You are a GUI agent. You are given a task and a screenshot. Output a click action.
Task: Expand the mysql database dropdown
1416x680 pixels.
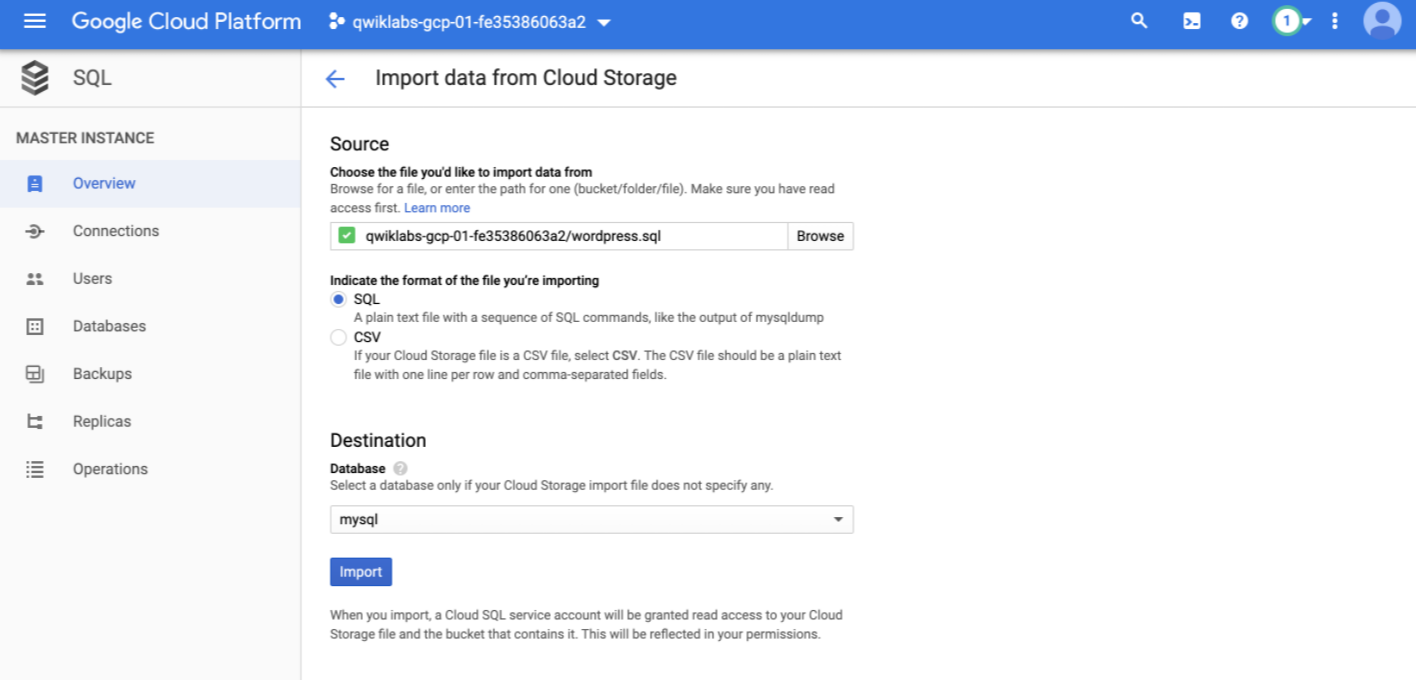(x=592, y=520)
